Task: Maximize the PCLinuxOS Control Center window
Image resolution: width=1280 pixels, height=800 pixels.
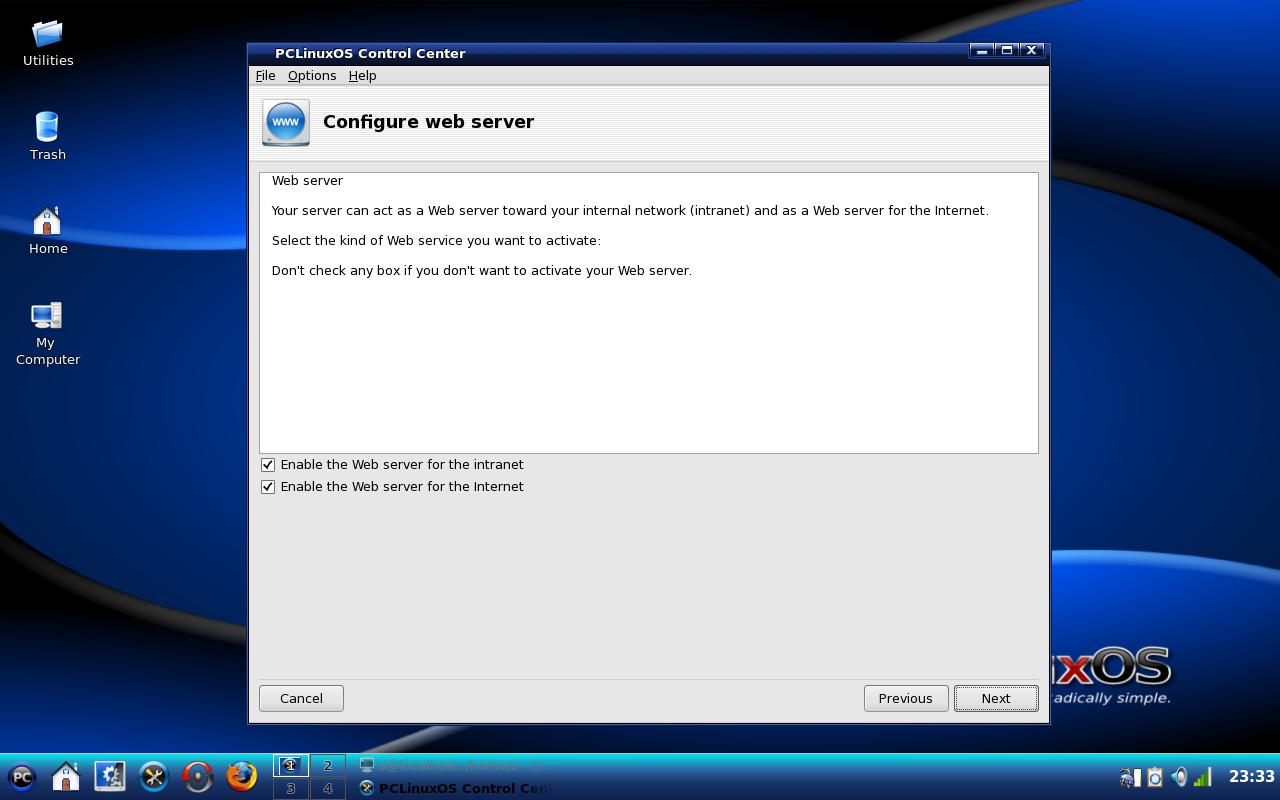Action: [1007, 50]
